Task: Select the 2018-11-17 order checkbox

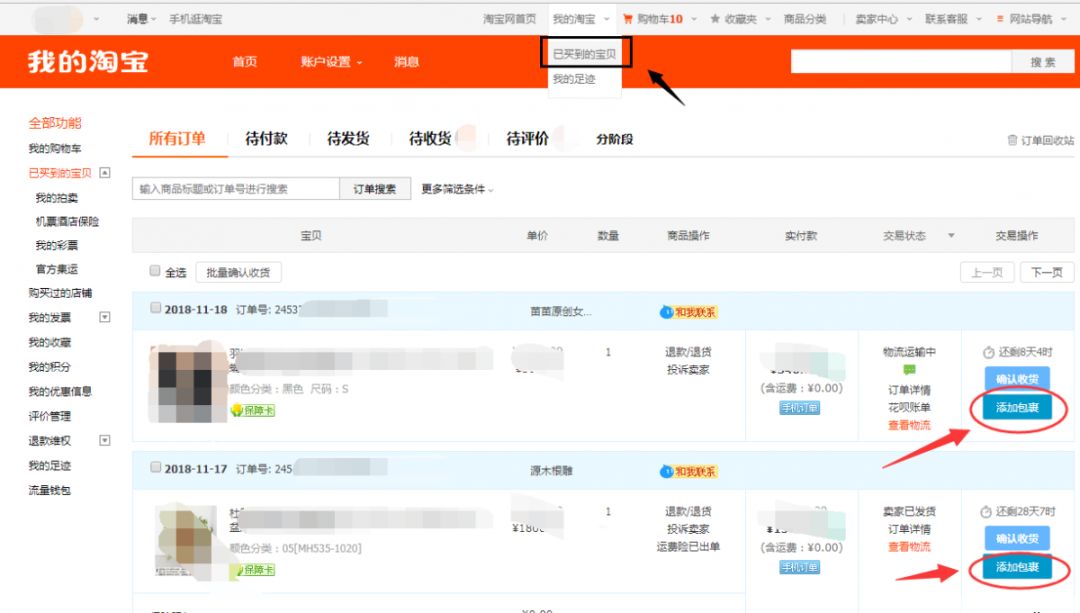Action: coord(156,467)
